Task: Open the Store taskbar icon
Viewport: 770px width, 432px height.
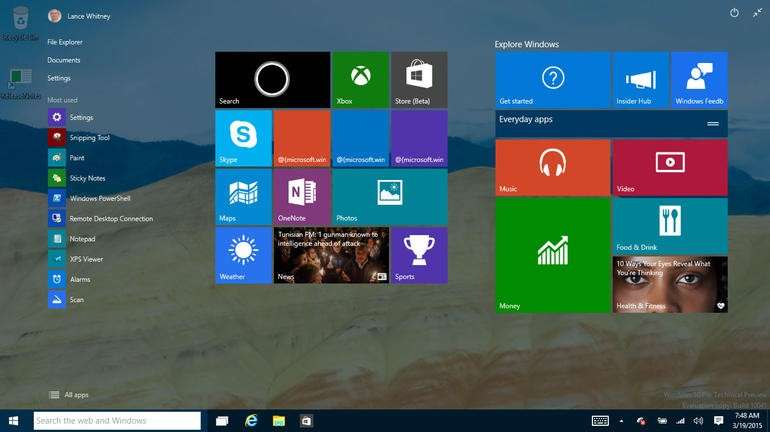Action: (306, 421)
